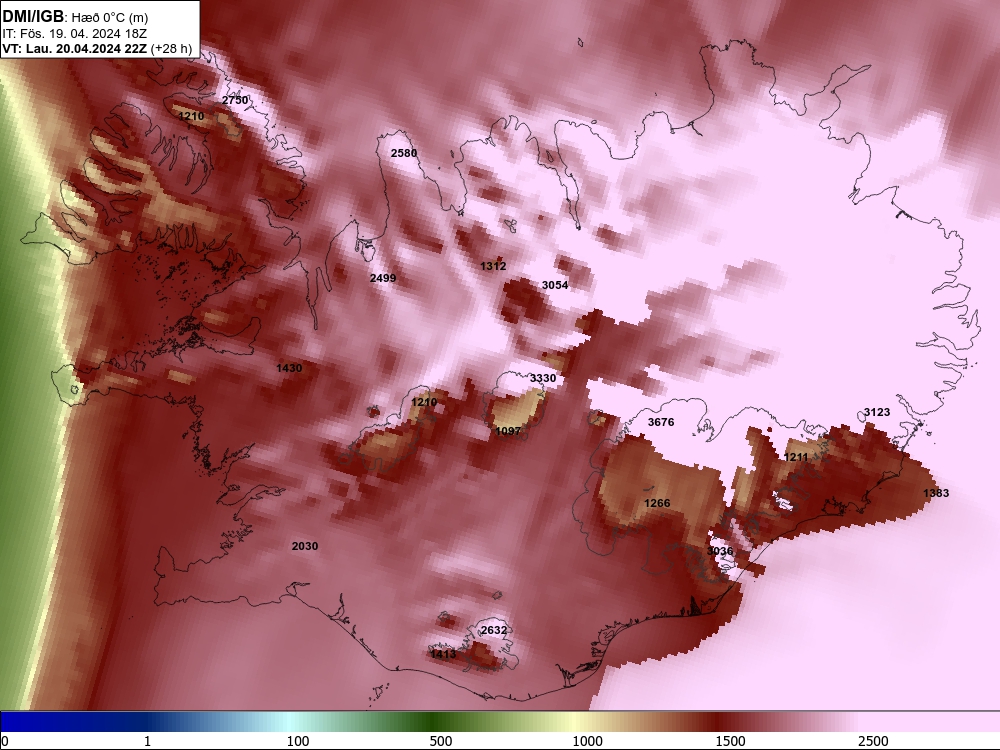Pick the pale yellow segment of the colour bar

(x=574, y=722)
